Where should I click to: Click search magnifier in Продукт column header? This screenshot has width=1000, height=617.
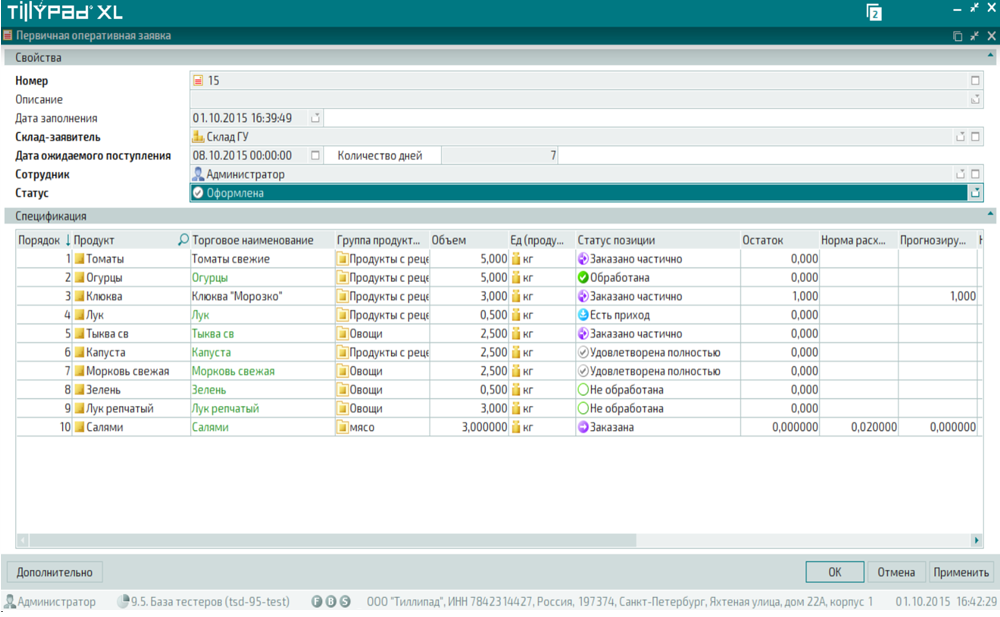(x=183, y=240)
